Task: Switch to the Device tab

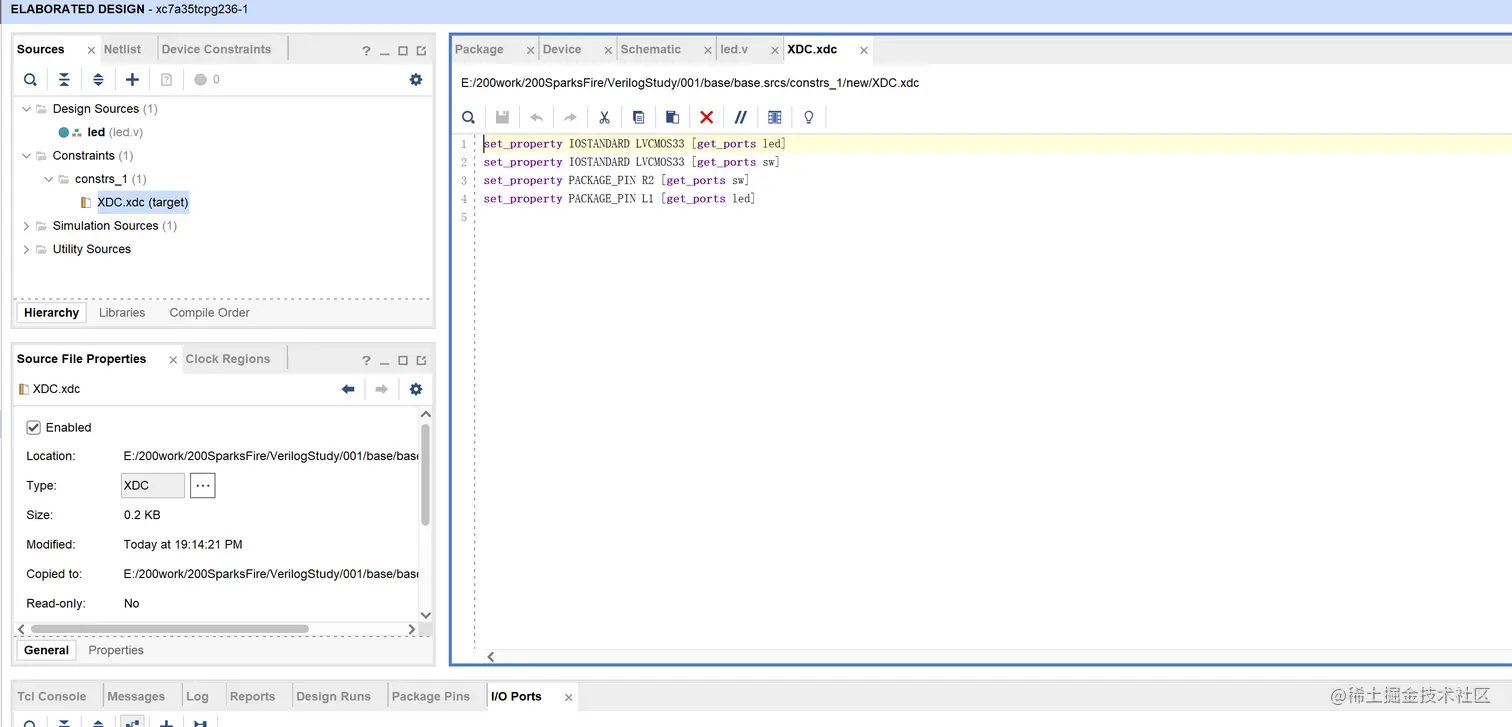Action: [562, 49]
